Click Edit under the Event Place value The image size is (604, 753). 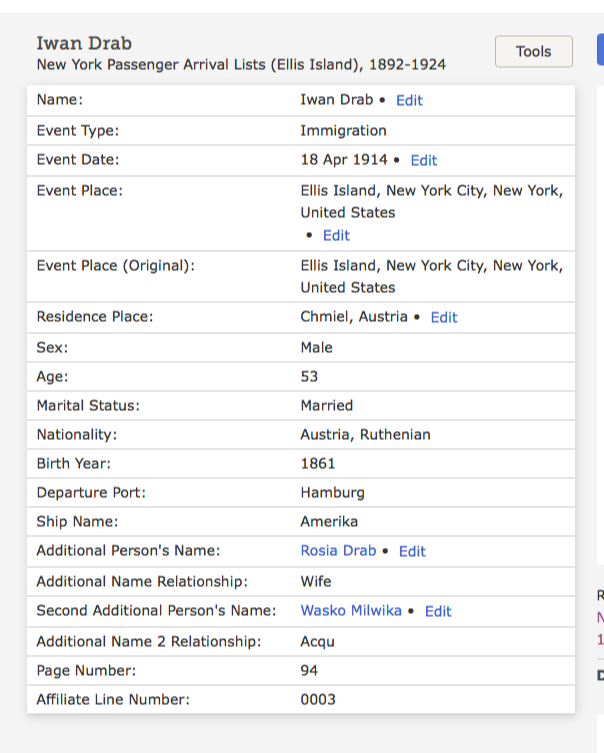pos(336,235)
